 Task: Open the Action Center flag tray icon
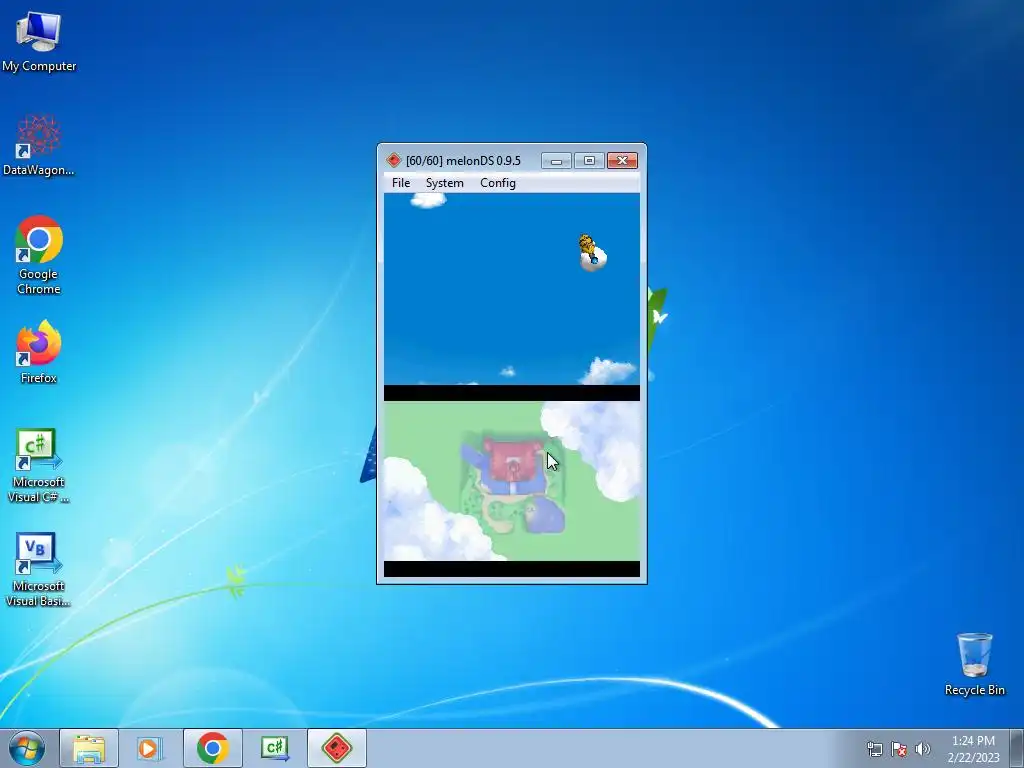click(x=899, y=748)
